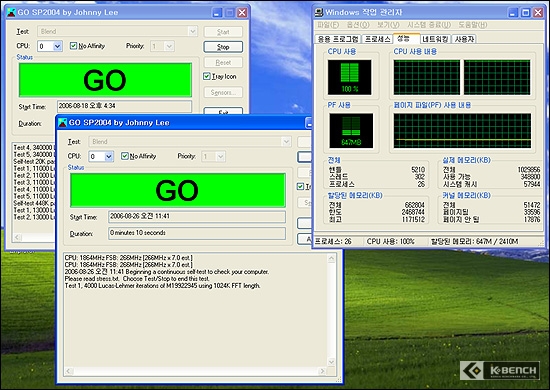Image resolution: width=550 pixels, height=390 pixels.
Task: Toggle No Affinity in back SP2004 window
Action: 87,46
